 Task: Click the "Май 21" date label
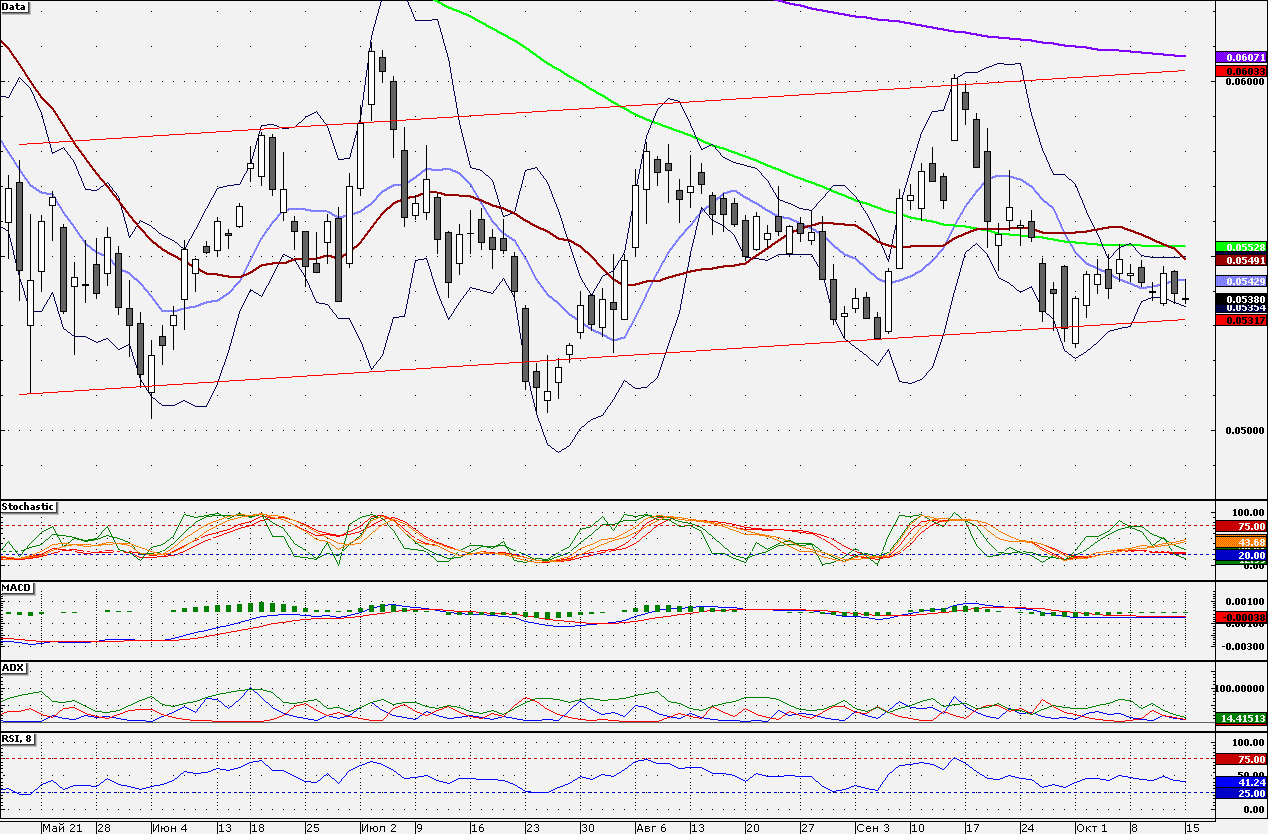pos(62,828)
